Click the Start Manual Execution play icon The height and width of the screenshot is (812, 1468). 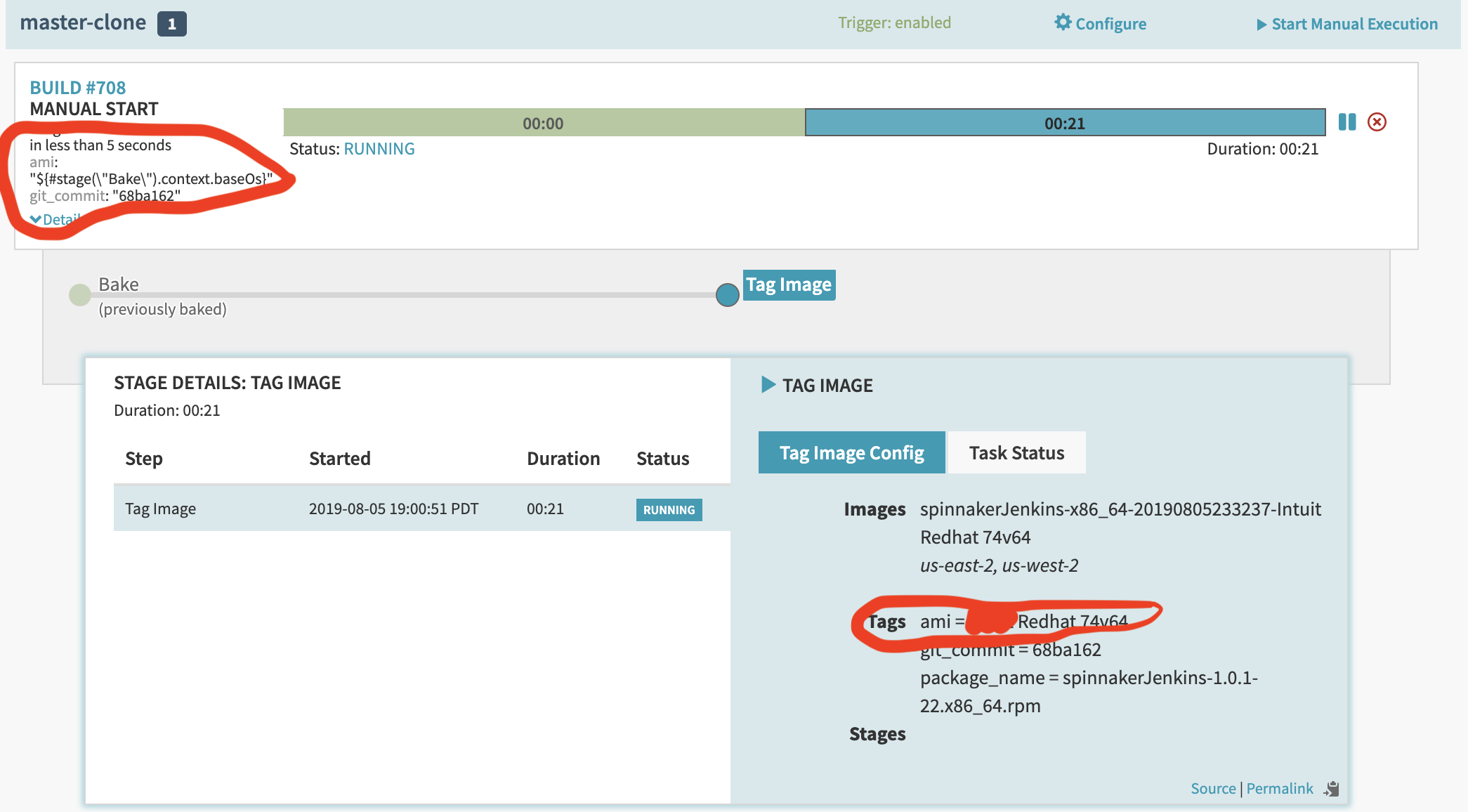coord(1263,24)
